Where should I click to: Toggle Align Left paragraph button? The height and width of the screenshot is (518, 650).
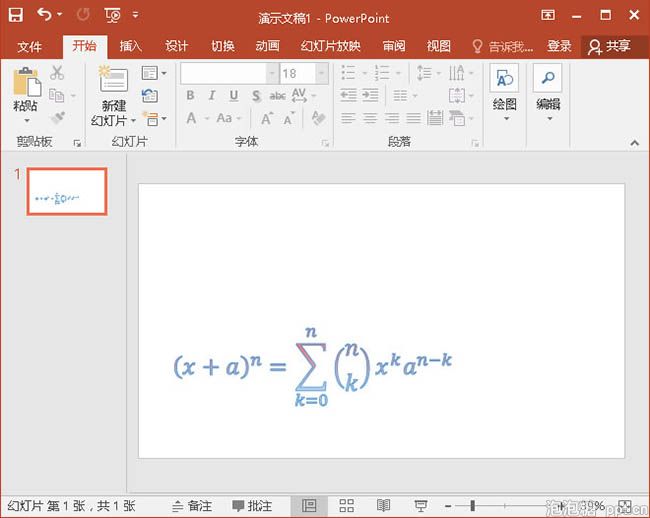point(348,119)
